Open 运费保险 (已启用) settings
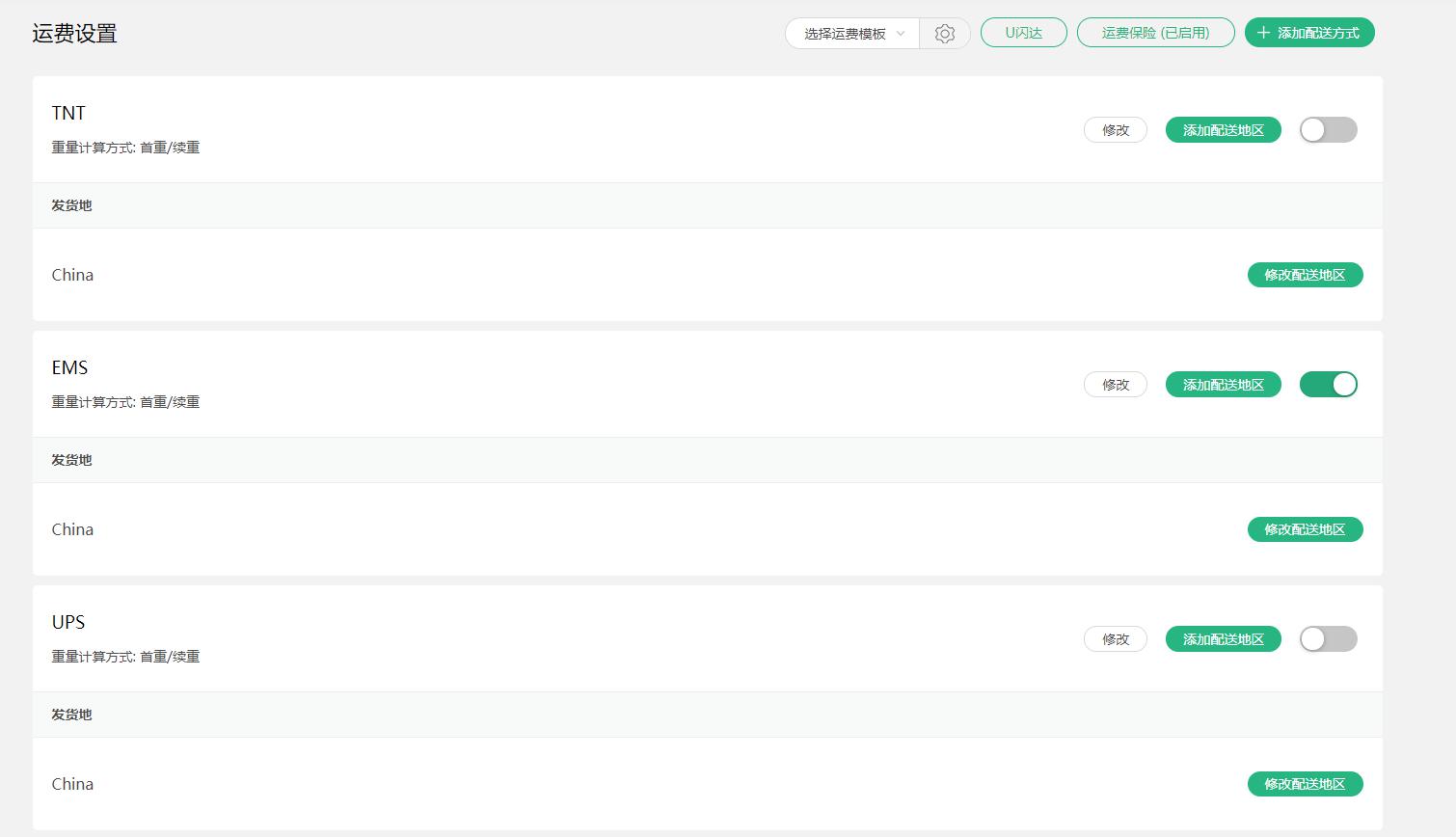 (x=1155, y=33)
